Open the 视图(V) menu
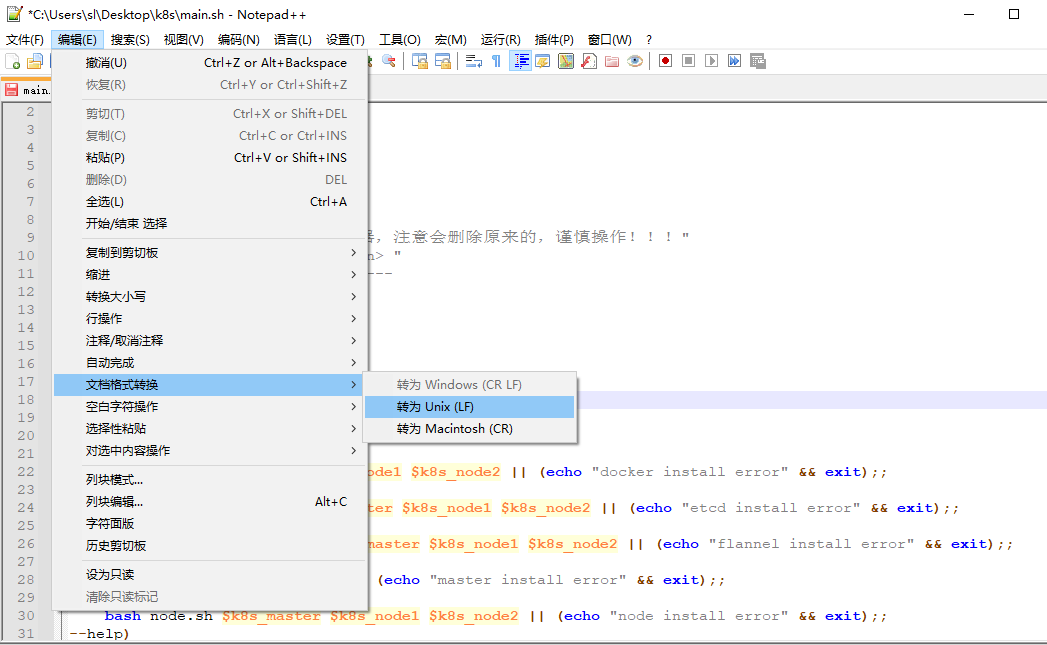 click(184, 40)
